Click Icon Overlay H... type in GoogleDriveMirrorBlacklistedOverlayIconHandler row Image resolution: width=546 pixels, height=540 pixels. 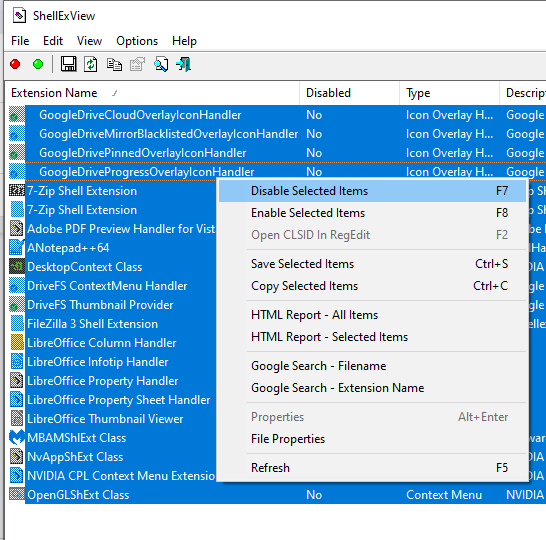(449, 134)
